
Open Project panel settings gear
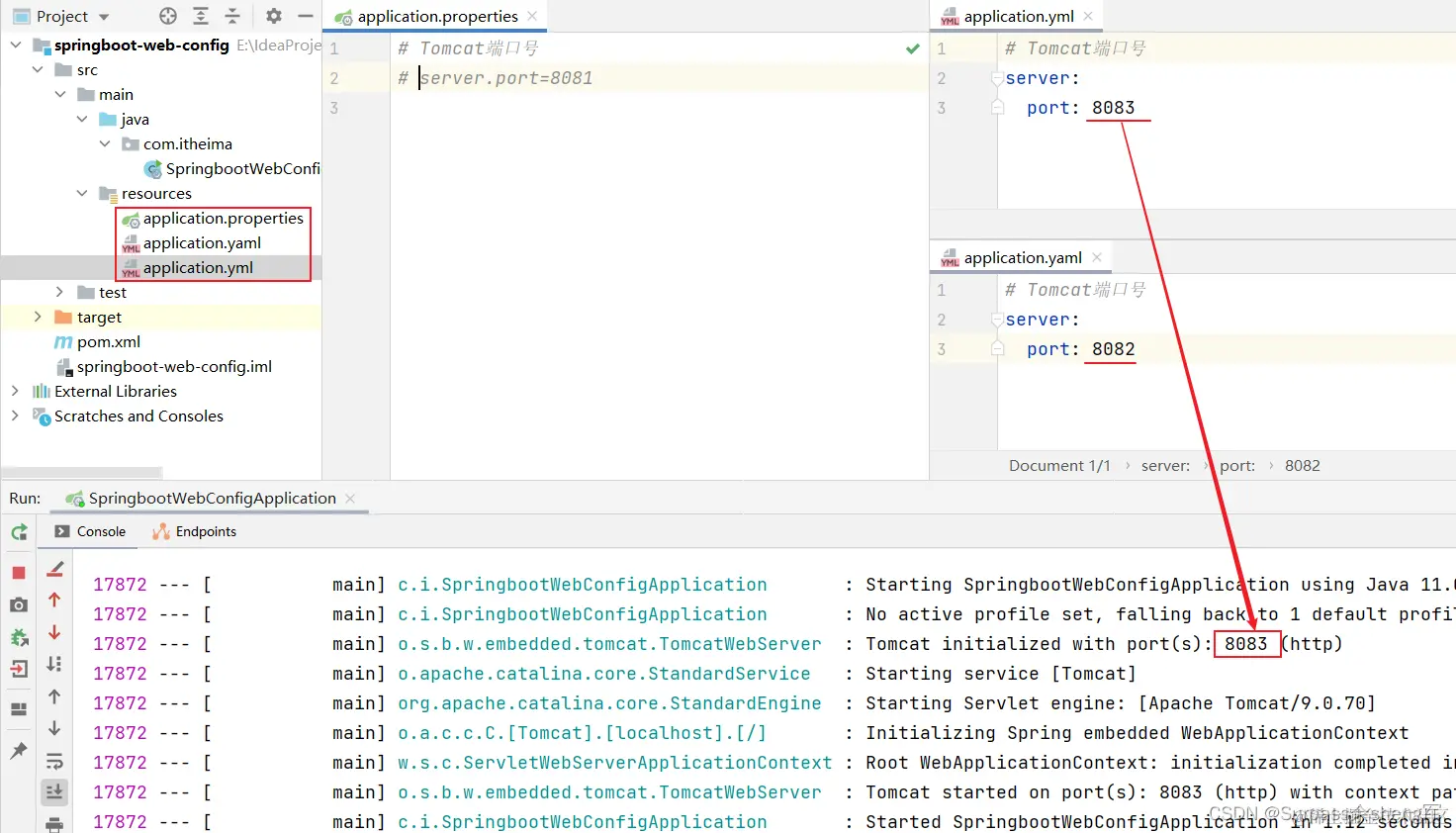click(274, 16)
